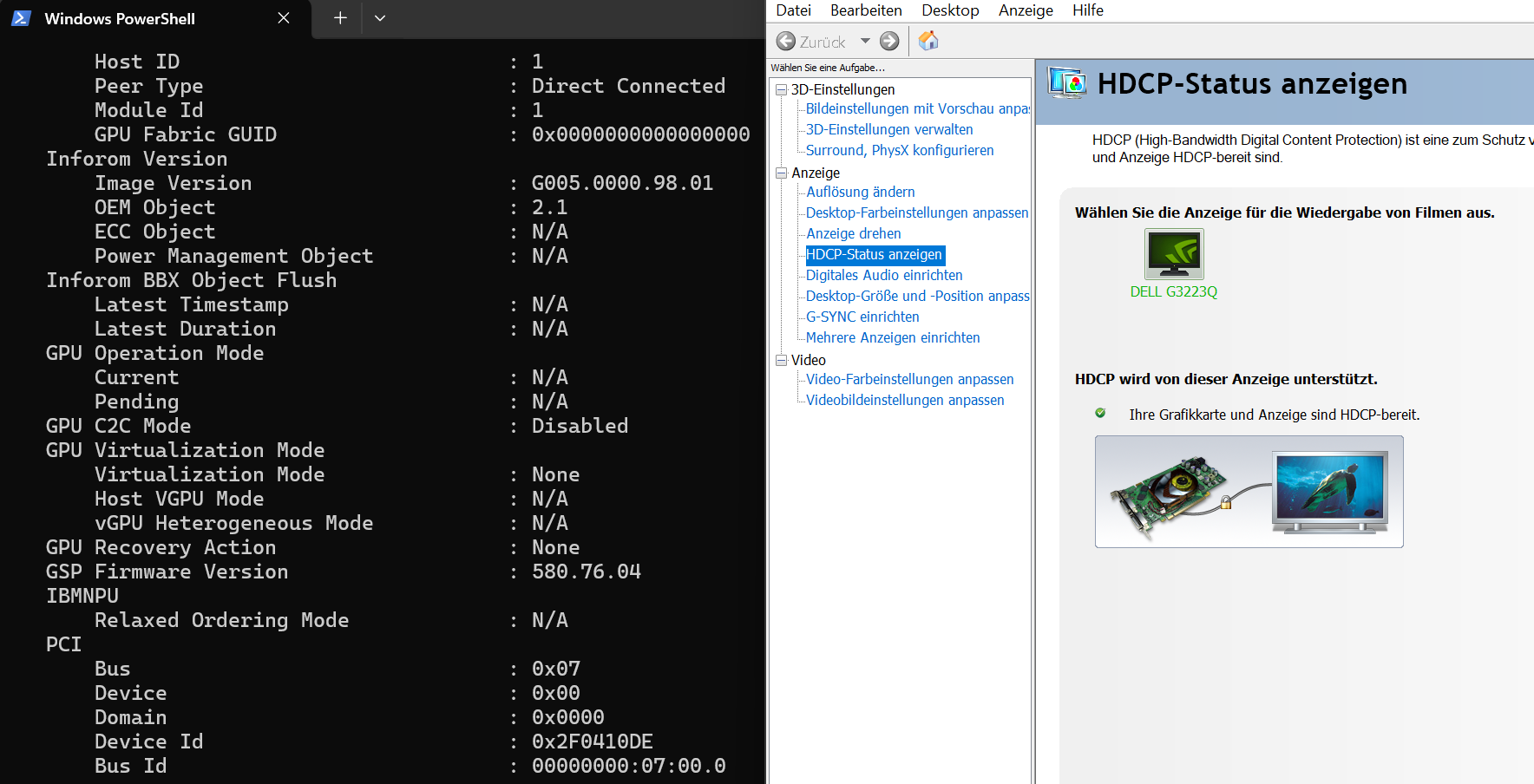
Task: Select Video-Farbeinstellungen anpassen in tree
Action: coord(909,379)
